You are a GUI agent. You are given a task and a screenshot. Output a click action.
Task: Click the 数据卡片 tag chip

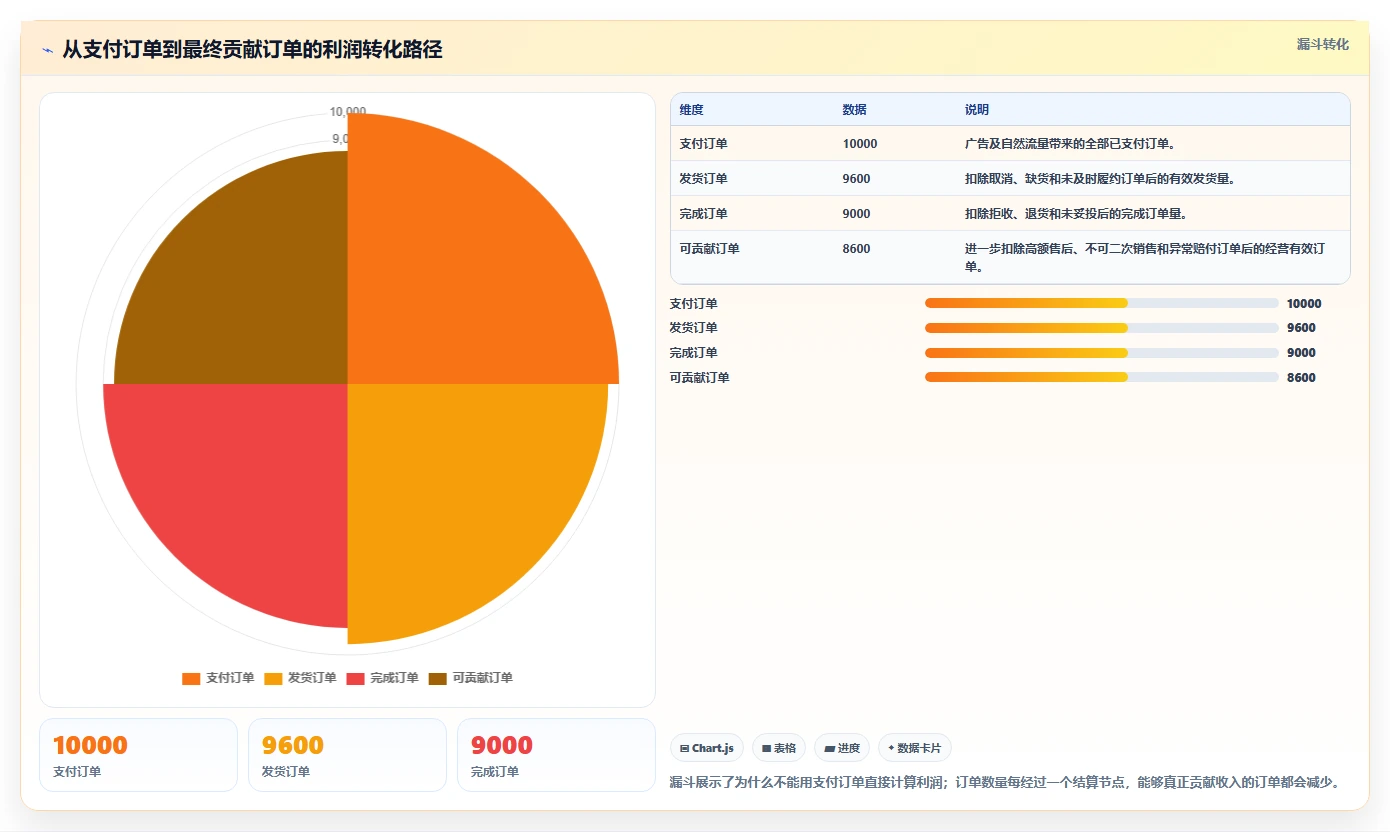[914, 748]
